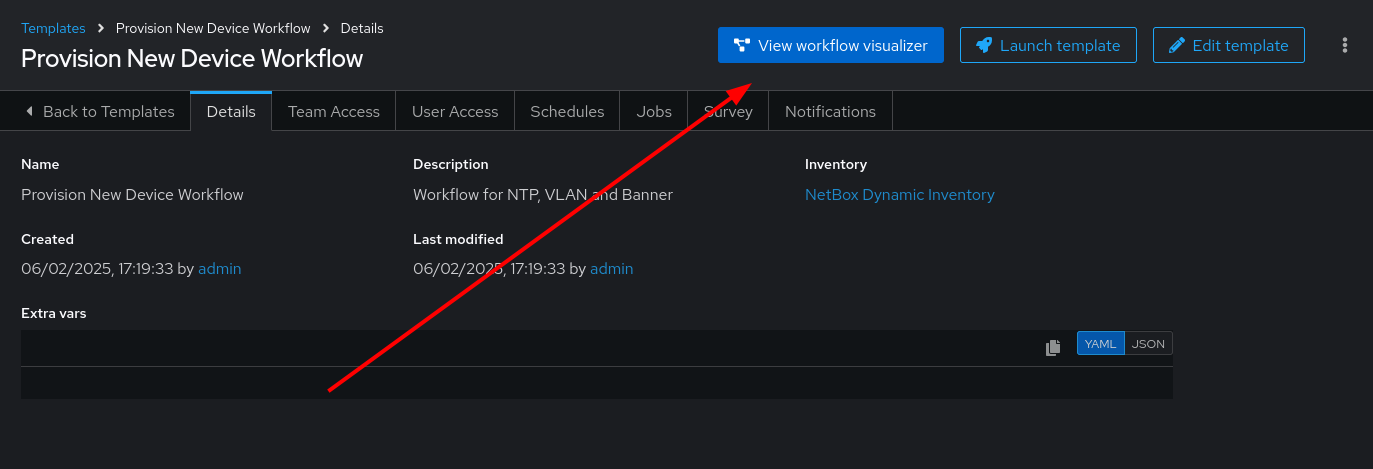This screenshot has height=469, width=1373.
Task: Go to Templates breadcrumb link
Action: pos(53,28)
